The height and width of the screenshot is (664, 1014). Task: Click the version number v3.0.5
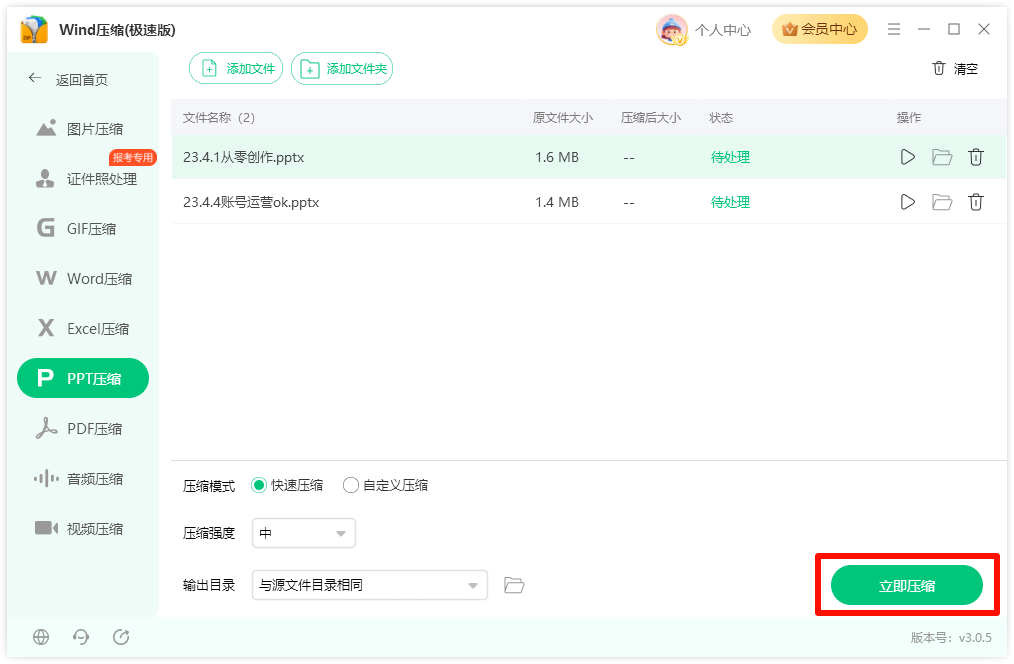[975, 637]
